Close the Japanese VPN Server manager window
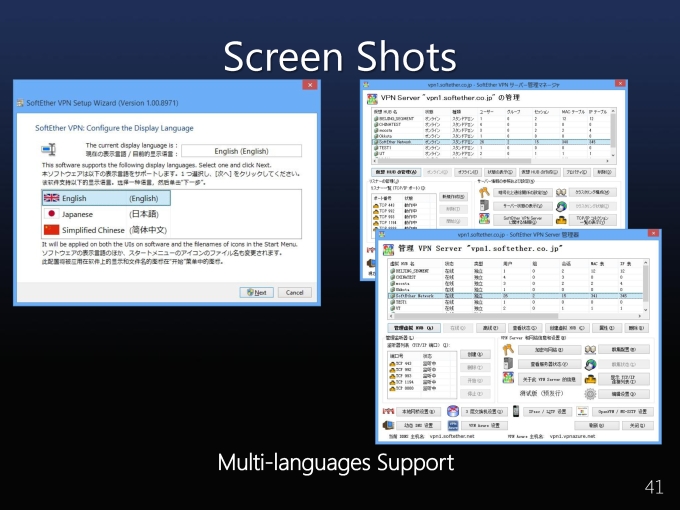Image resolution: width=680 pixels, height=510 pixels. [620, 83]
